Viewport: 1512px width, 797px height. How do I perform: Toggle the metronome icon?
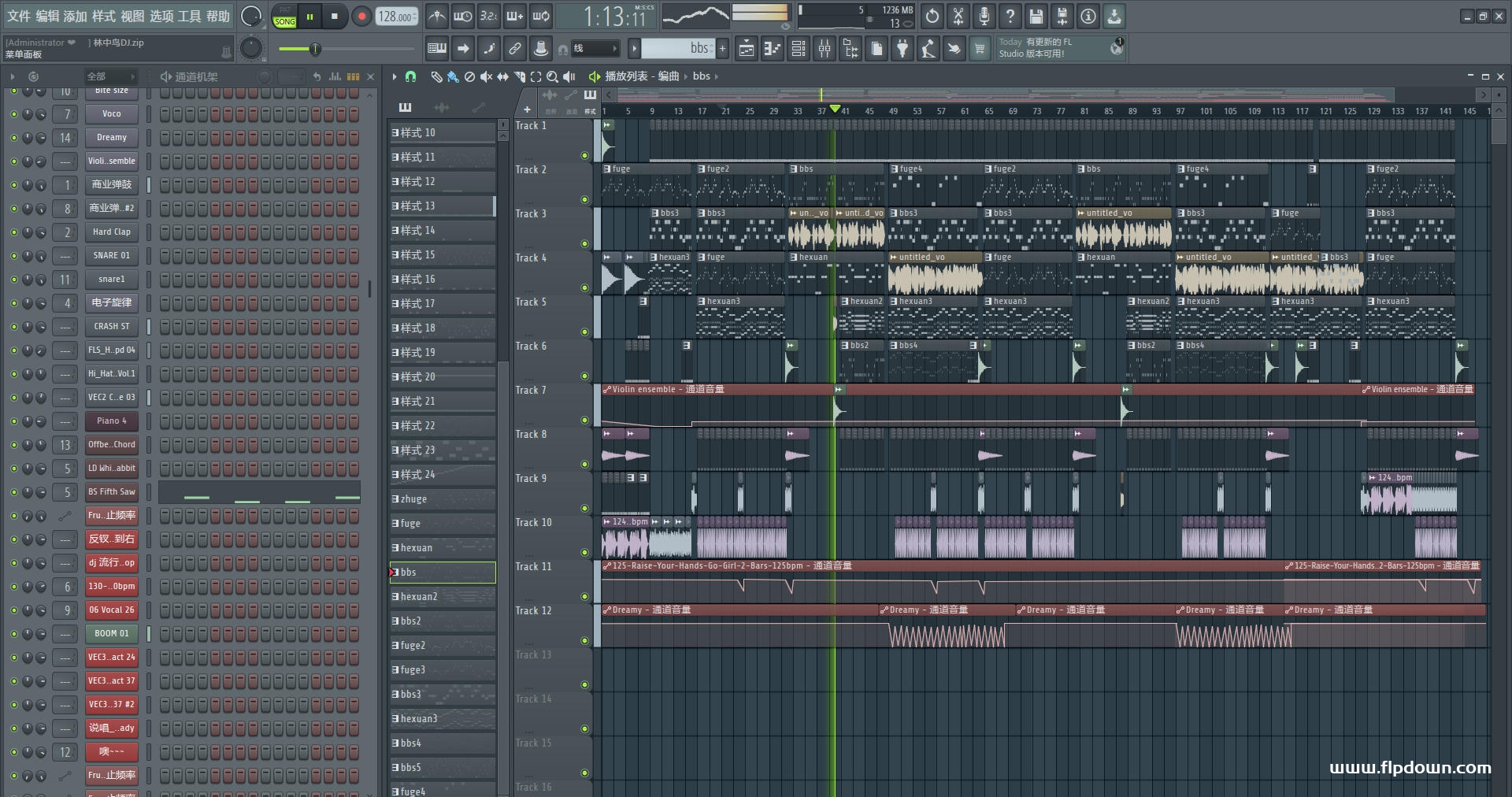[x=437, y=16]
